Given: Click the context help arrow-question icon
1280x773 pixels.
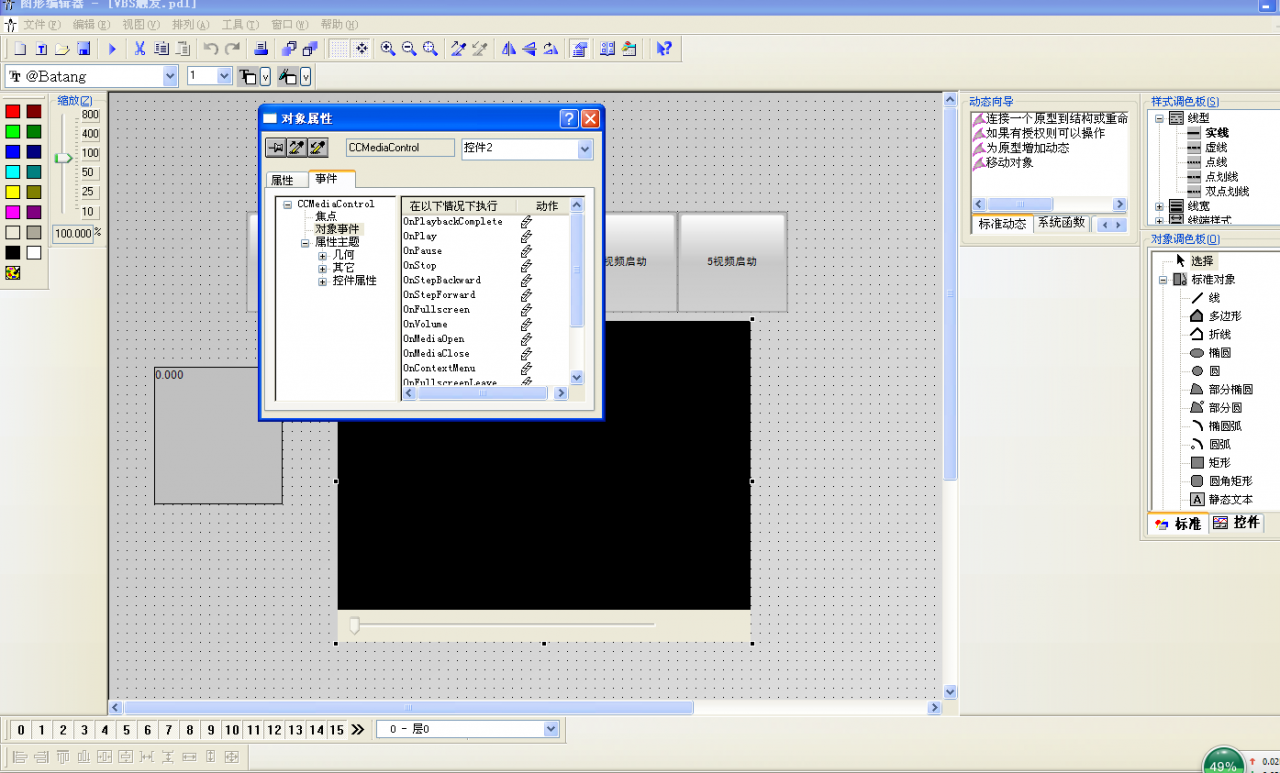Looking at the screenshot, I should tap(663, 48).
